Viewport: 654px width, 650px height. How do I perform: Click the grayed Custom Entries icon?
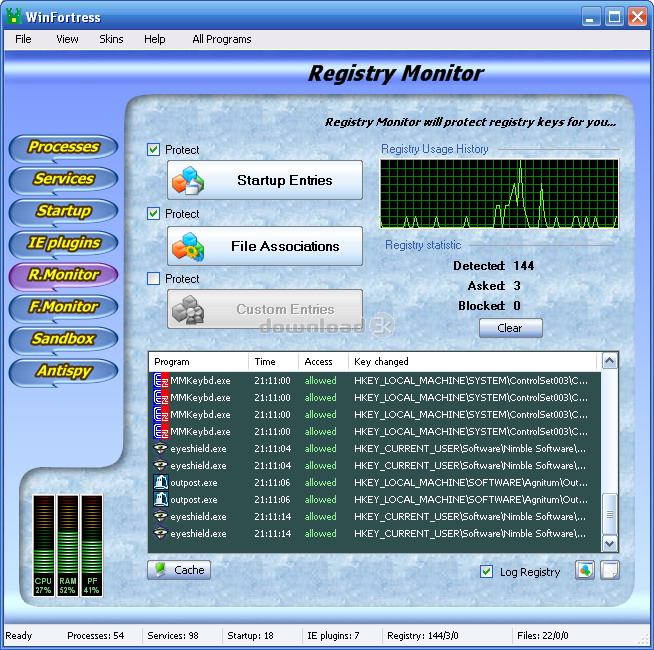188,310
